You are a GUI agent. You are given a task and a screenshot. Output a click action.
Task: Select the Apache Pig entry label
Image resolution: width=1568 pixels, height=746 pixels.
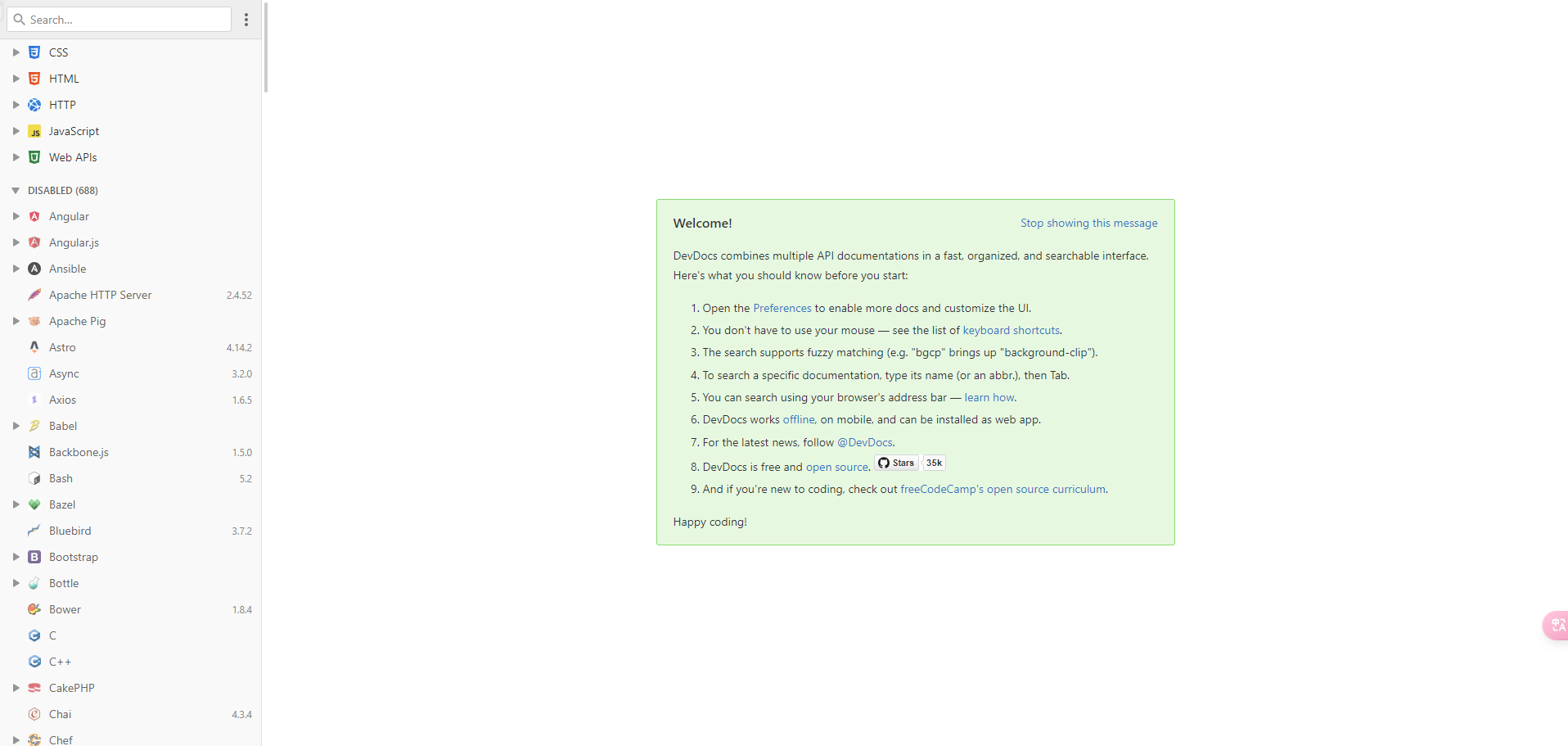pos(77,321)
